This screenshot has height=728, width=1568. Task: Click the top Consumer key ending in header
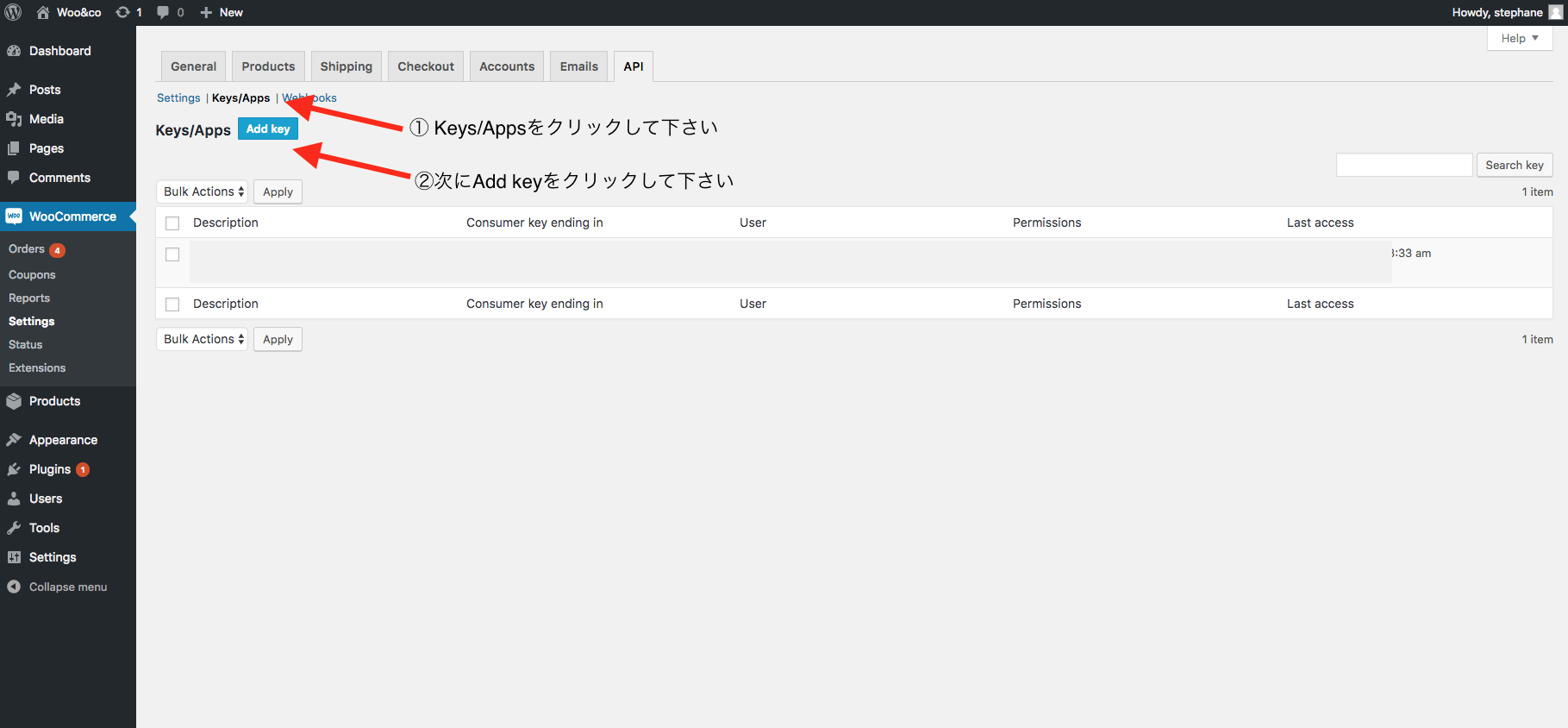(534, 223)
